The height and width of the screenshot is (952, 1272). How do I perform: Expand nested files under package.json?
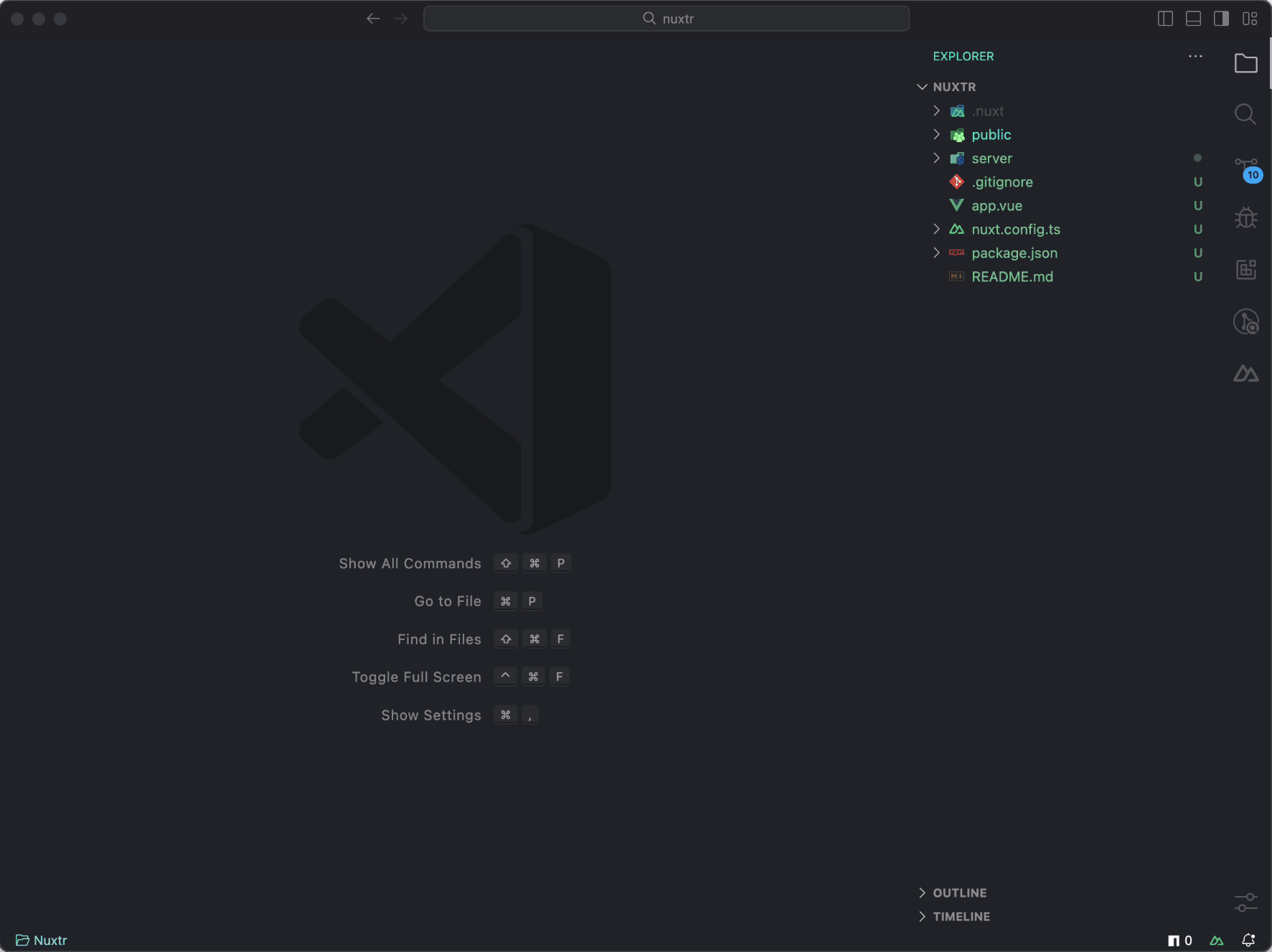click(936, 253)
